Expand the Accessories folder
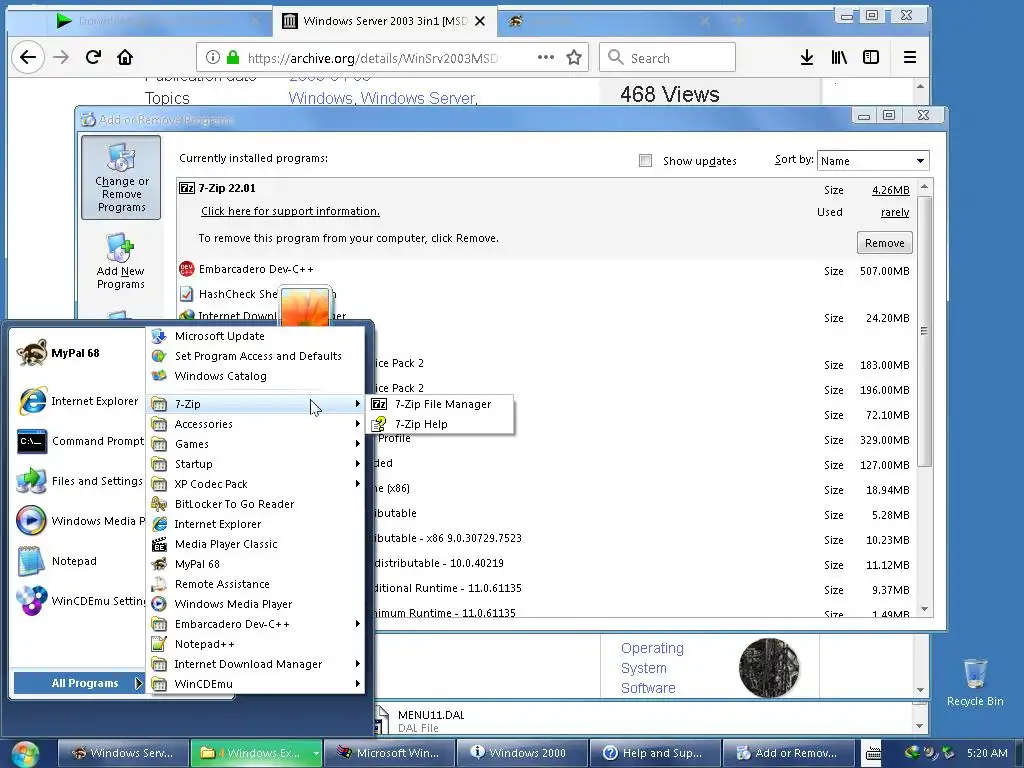The height and width of the screenshot is (768, 1024). pyautogui.click(x=255, y=424)
